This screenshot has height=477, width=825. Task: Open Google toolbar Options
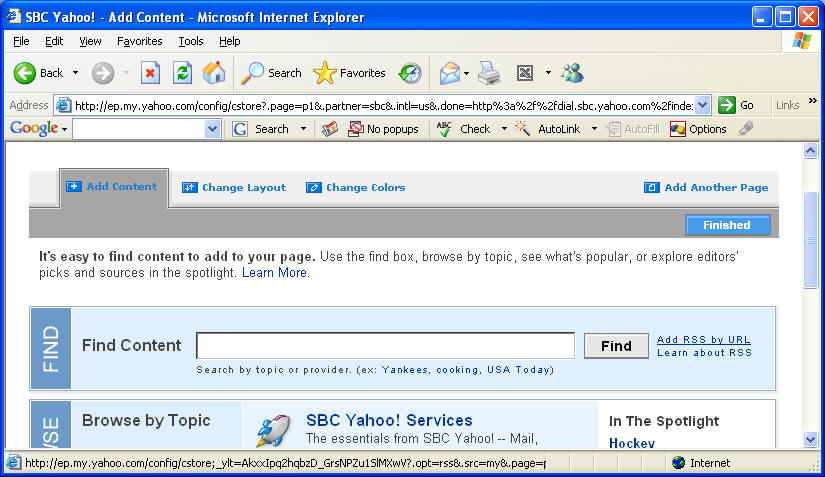tap(698, 129)
